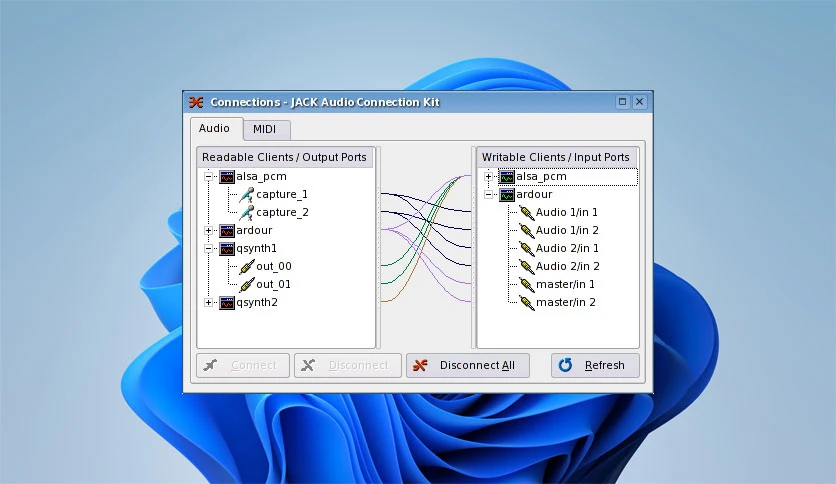Select master/in 2 input port label

point(566,303)
